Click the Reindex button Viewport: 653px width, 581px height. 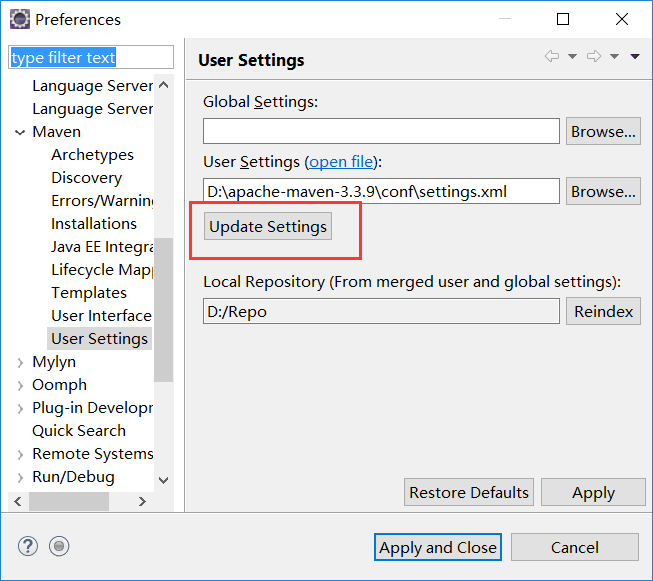[604, 311]
